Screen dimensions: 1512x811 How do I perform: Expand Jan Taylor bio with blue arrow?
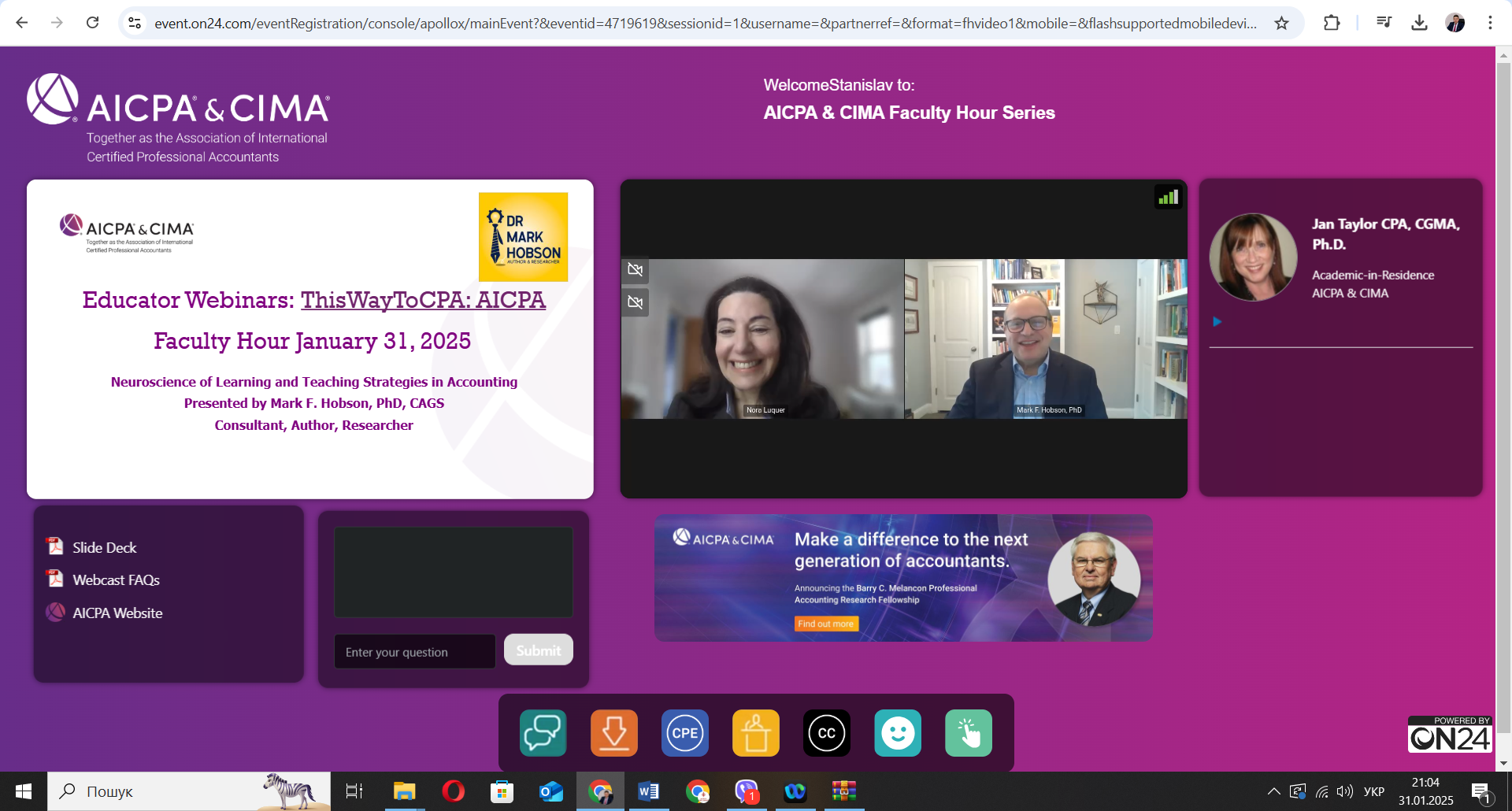point(1217,321)
